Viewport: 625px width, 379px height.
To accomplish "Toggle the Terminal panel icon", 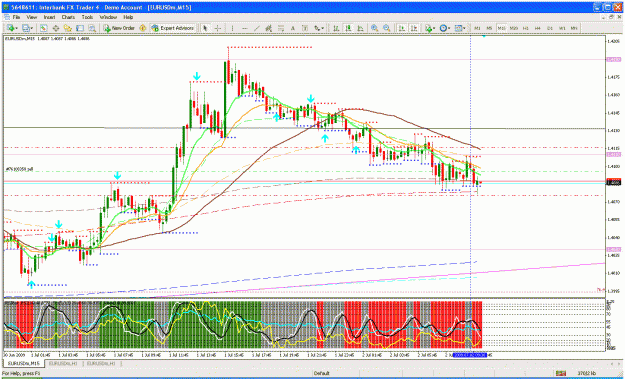I will tap(80, 28).
